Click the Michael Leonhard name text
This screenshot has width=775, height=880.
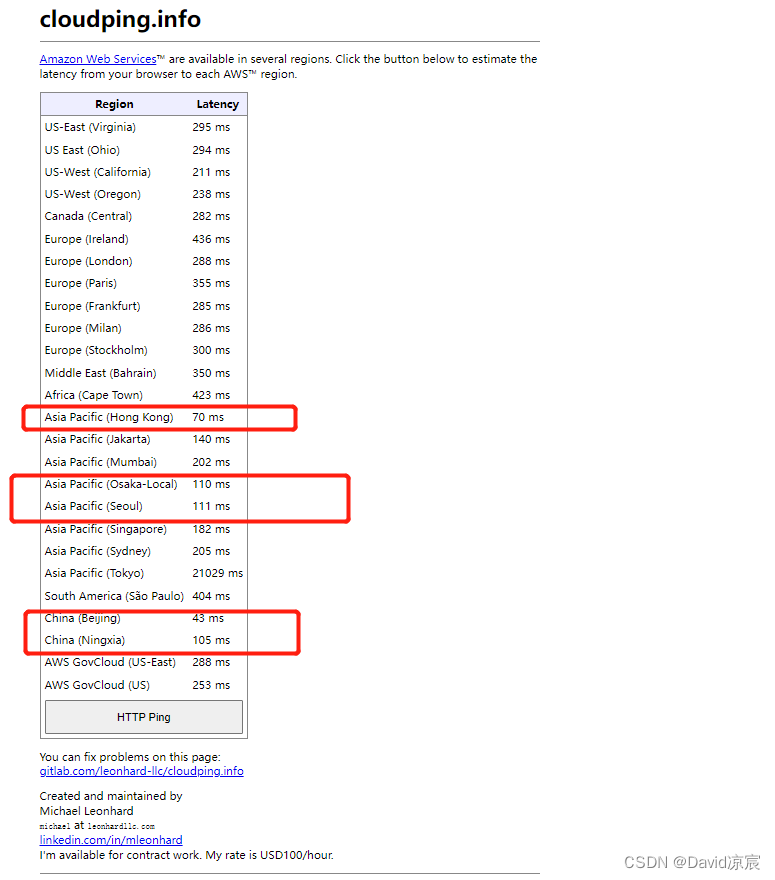pyautogui.click(x=86, y=811)
